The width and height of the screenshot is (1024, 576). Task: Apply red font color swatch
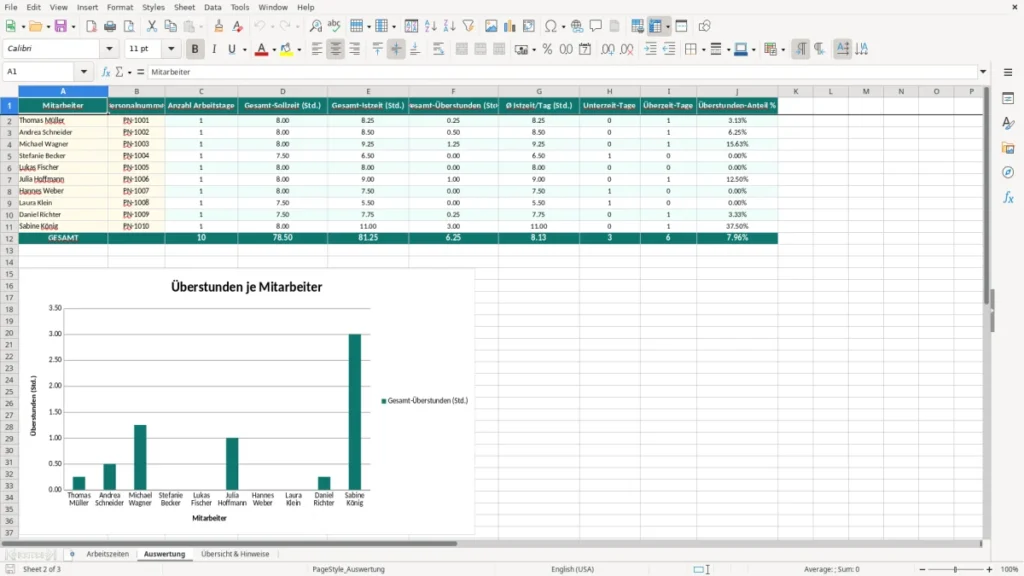261,49
